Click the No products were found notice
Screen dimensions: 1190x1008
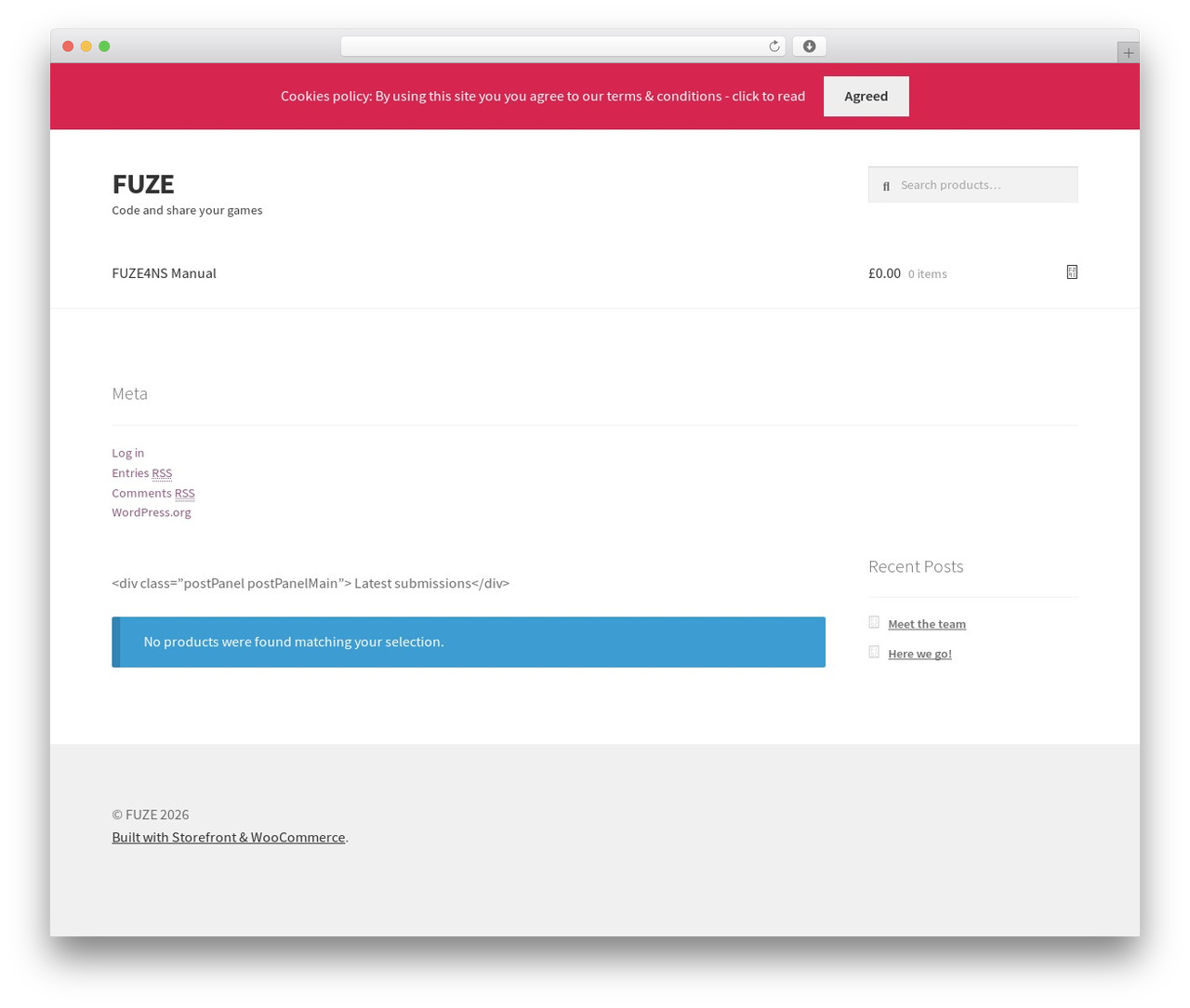pyautogui.click(x=469, y=642)
